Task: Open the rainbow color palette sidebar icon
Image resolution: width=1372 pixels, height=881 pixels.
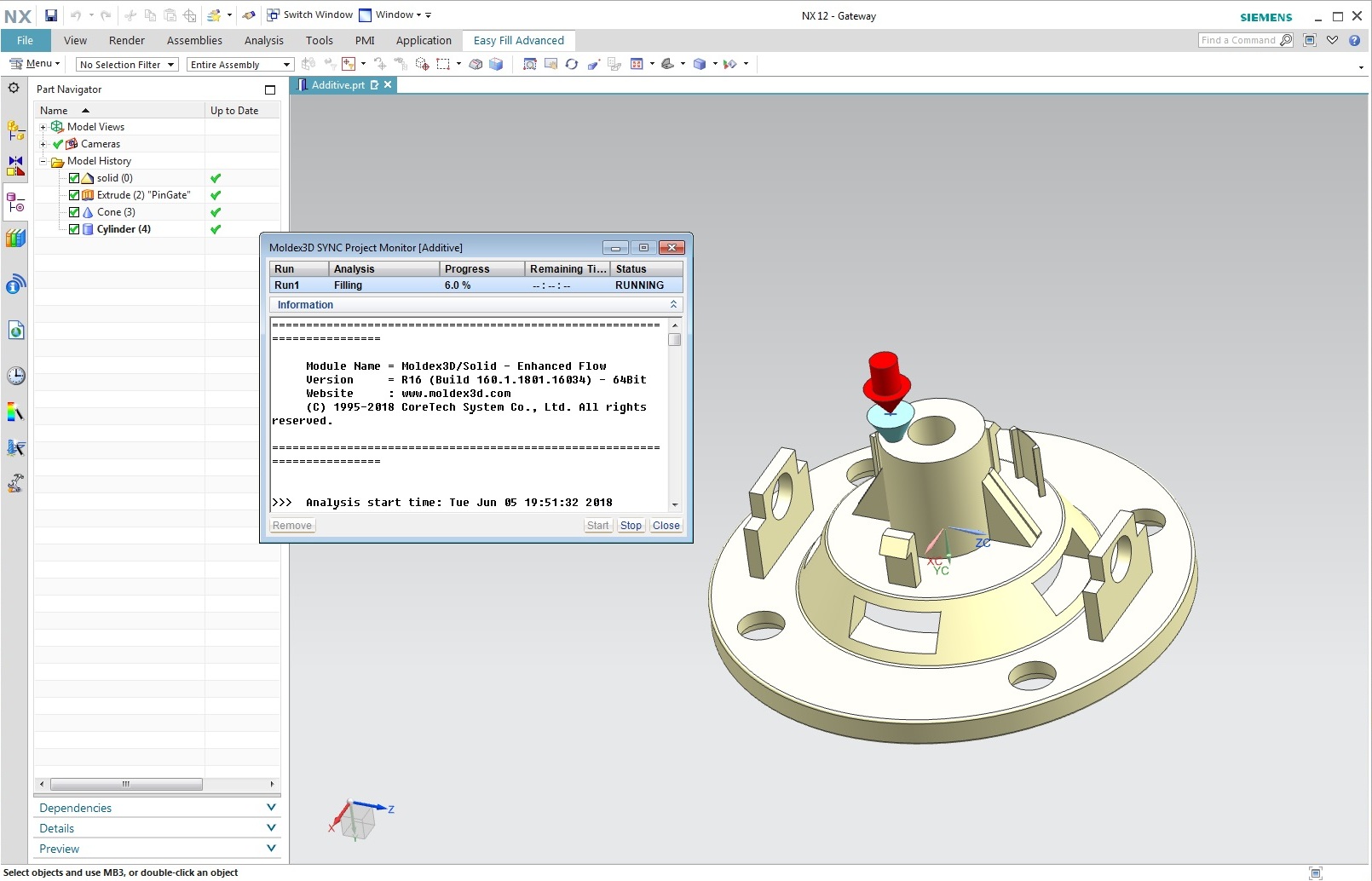Action: click(x=15, y=412)
